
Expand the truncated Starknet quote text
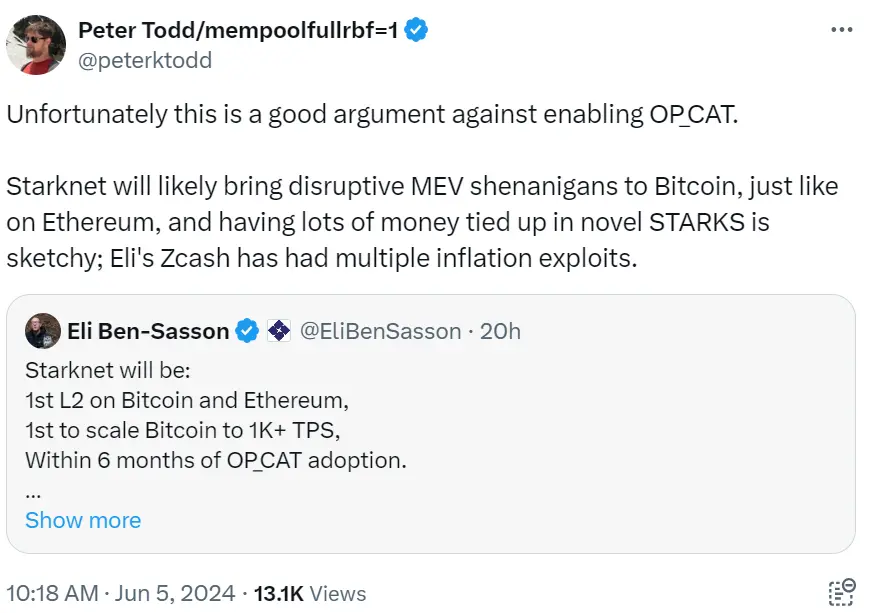83,520
